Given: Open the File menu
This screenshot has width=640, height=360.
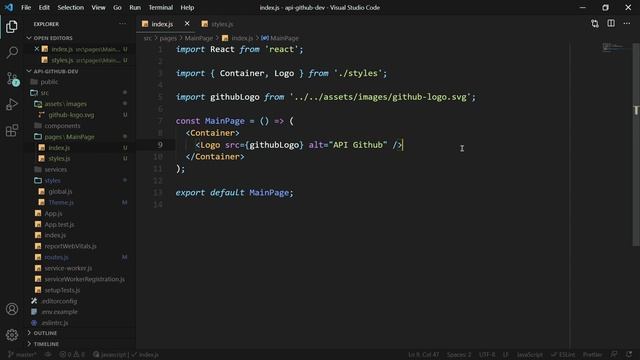Looking at the screenshot, I should tap(26, 7).
